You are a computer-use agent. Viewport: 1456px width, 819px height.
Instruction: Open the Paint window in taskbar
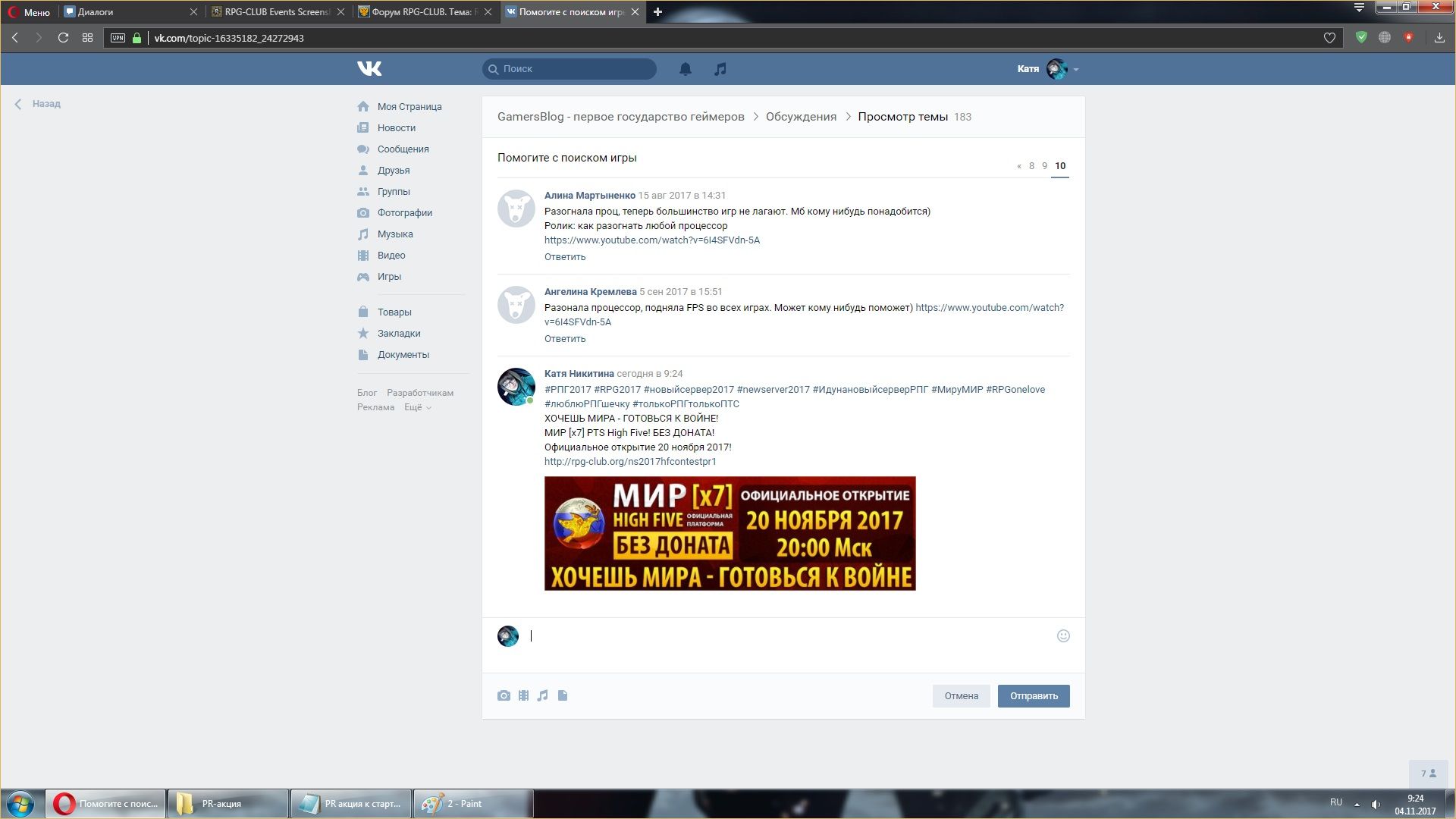pos(473,804)
